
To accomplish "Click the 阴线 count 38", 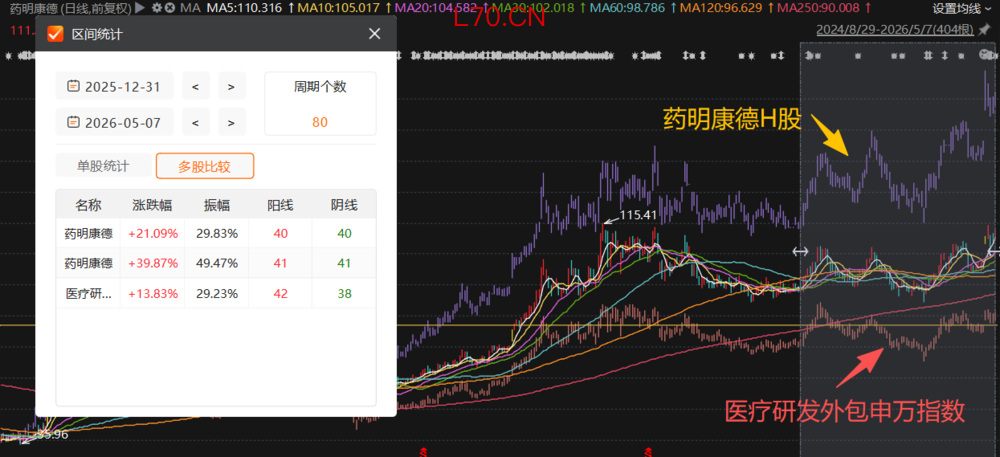I will tap(344, 294).
